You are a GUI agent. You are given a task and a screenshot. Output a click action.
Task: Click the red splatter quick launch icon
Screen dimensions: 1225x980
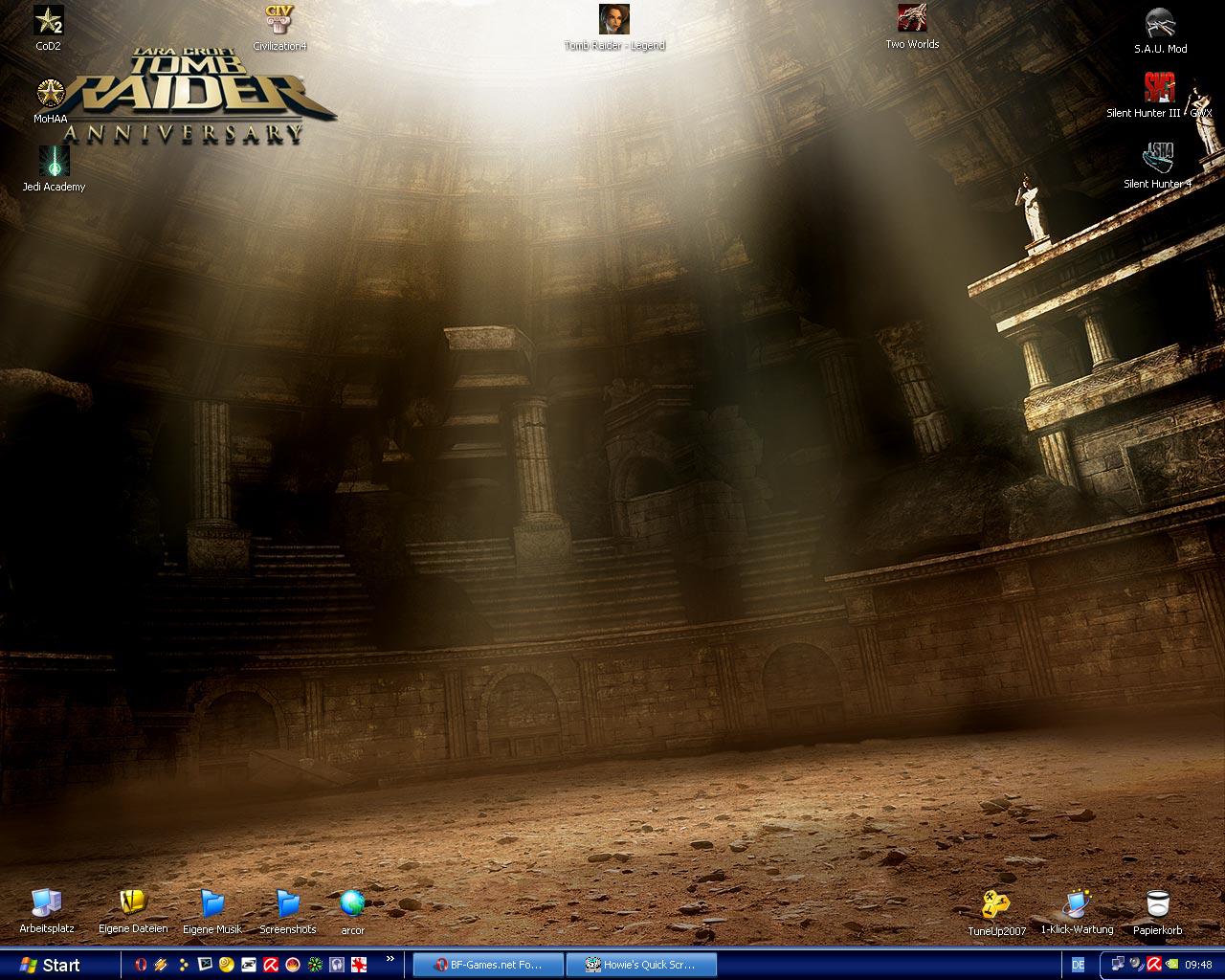click(x=359, y=965)
